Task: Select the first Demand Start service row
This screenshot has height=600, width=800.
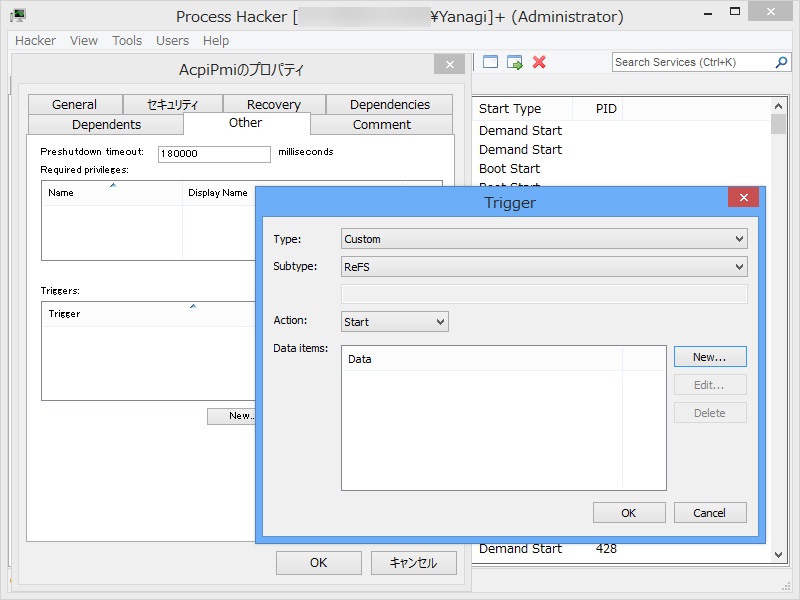Action: [x=622, y=131]
